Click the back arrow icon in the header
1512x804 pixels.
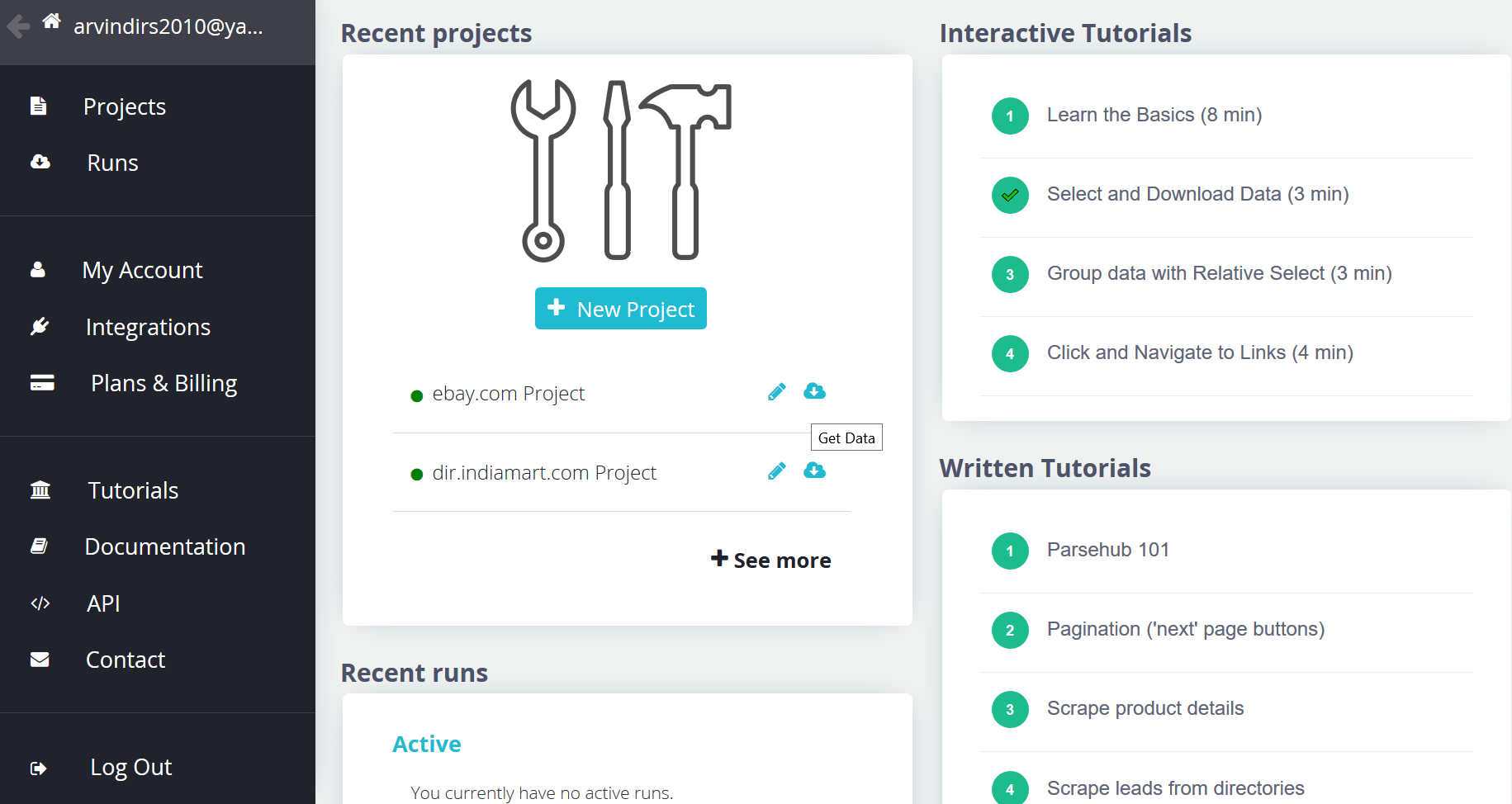18,27
